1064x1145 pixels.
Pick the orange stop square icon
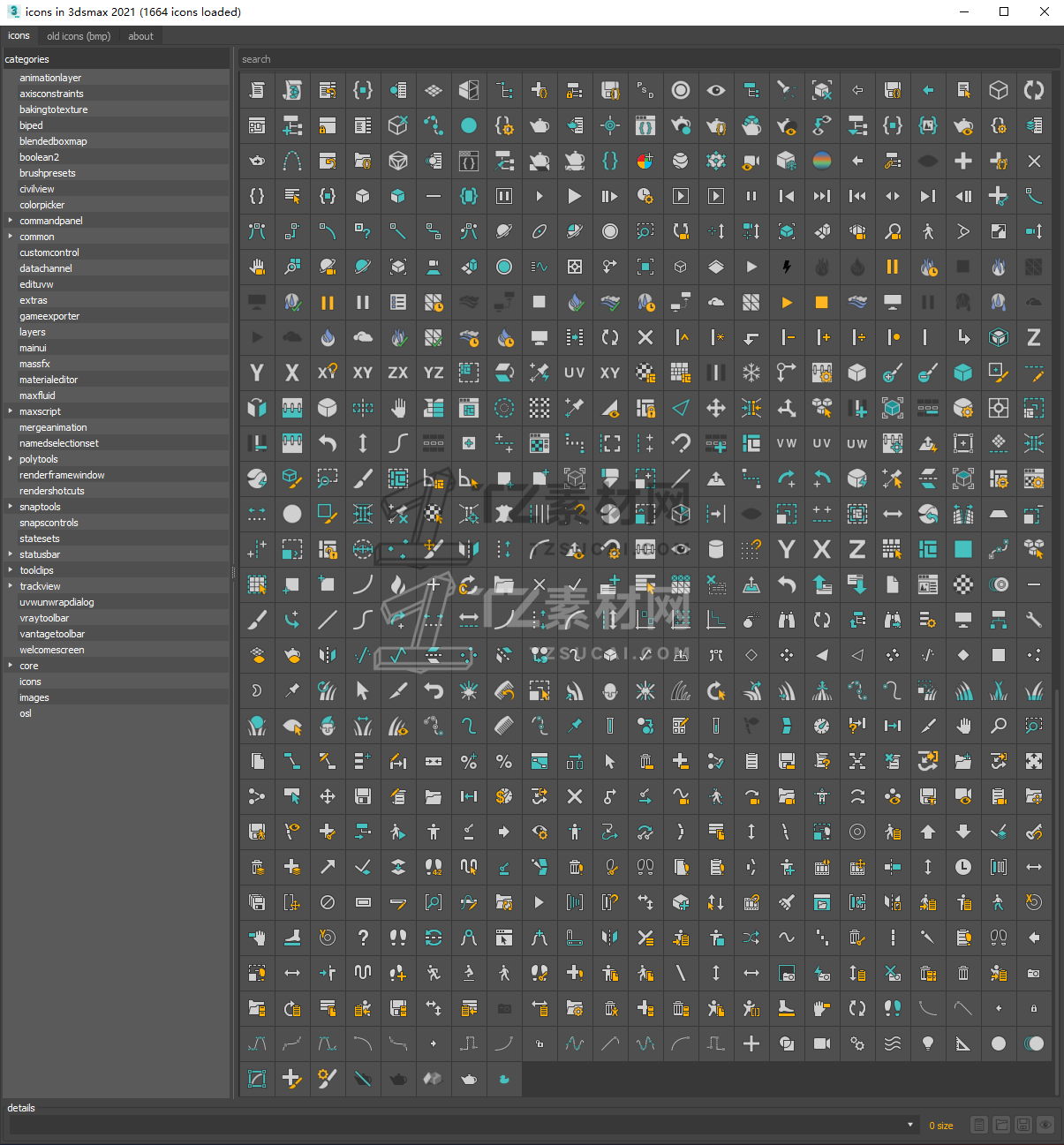822,302
